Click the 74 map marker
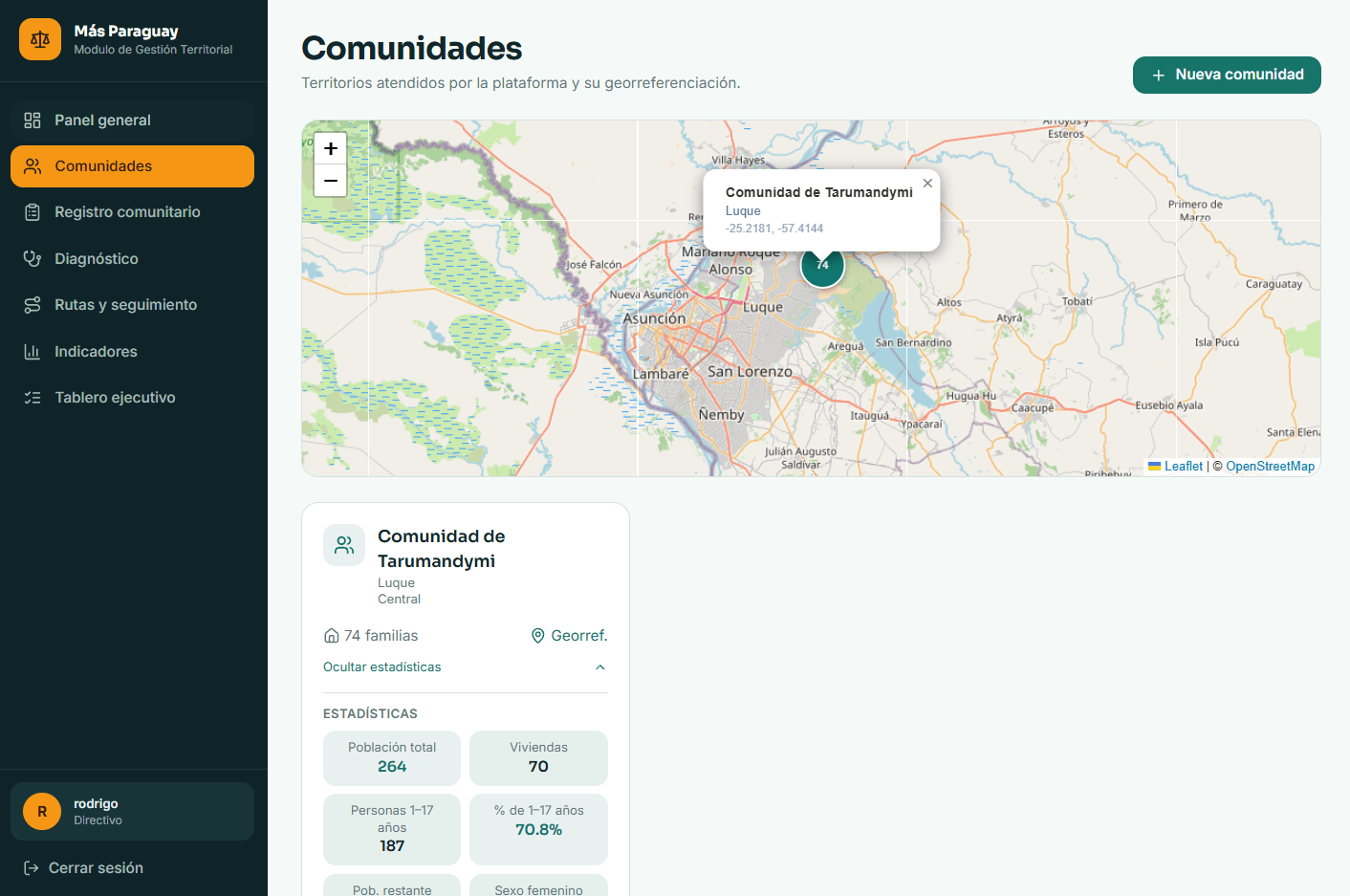 point(822,265)
